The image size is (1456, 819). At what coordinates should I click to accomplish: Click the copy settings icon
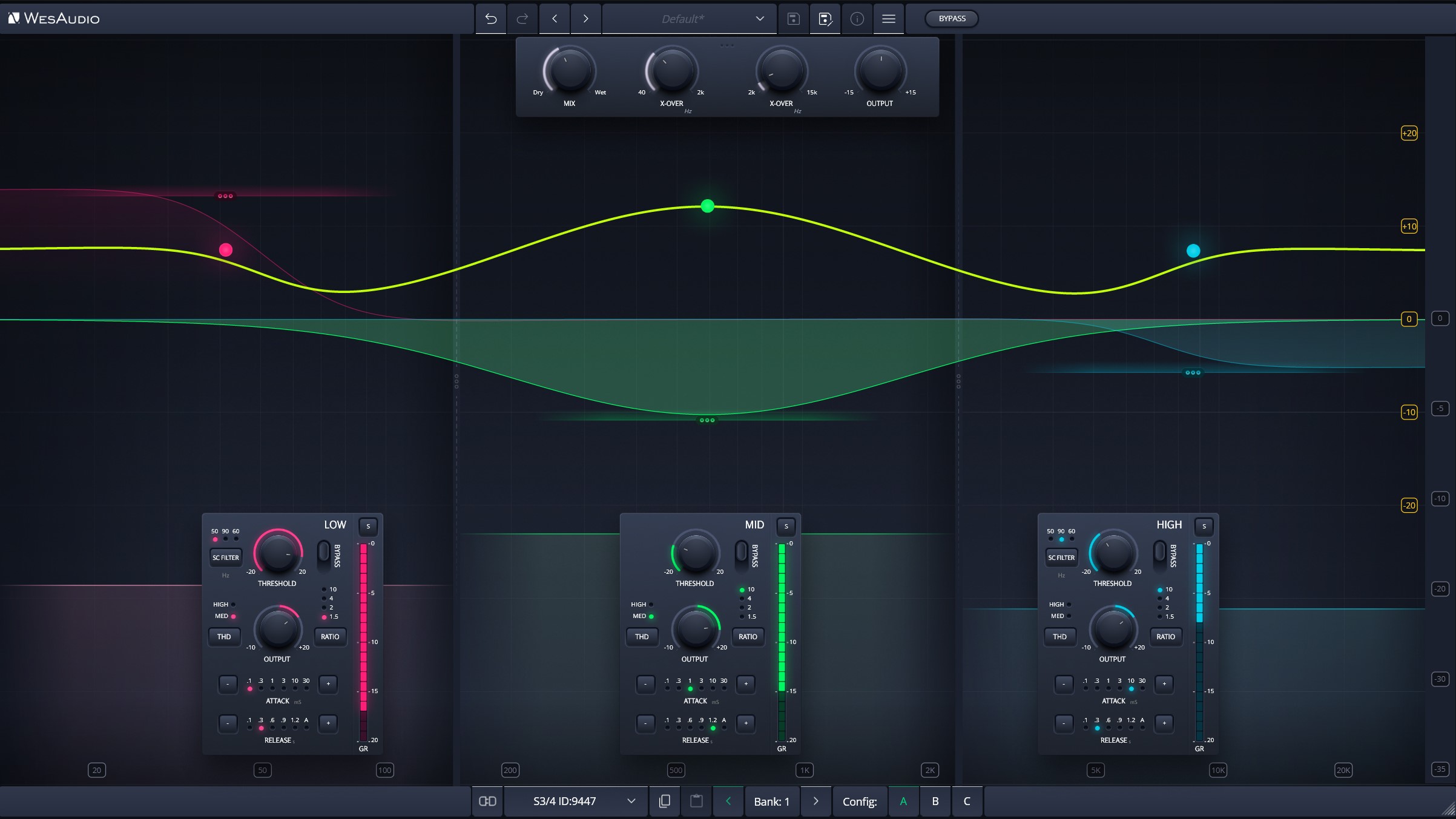click(x=664, y=801)
